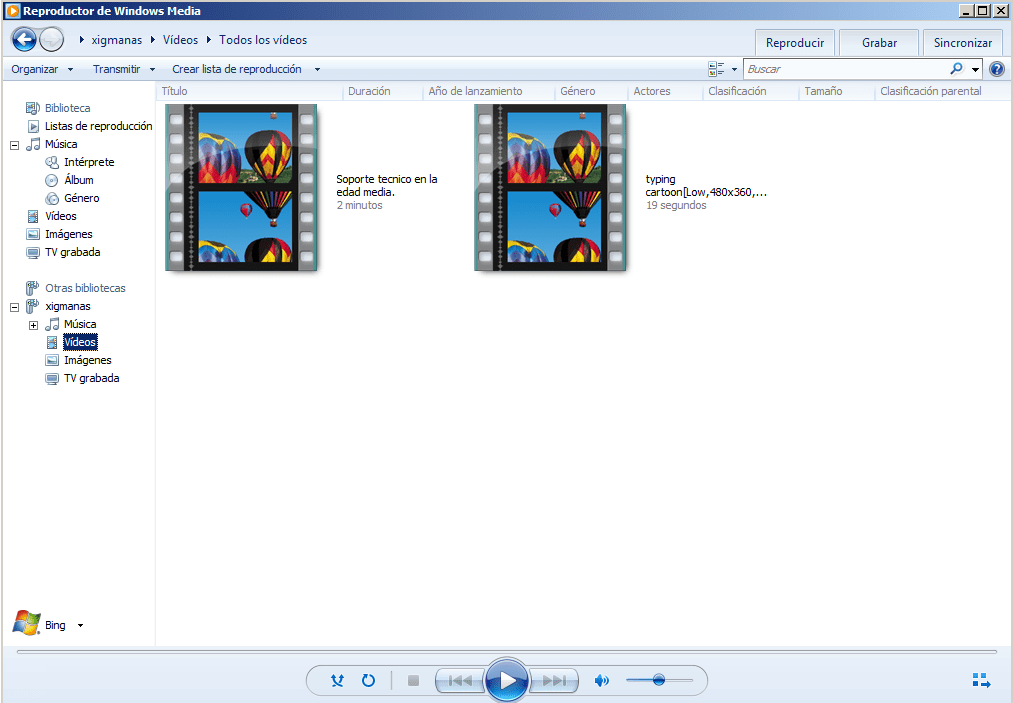Screen dimensions: 1013x703
Task: Collapse the xigmanas library node
Action: click(x=14, y=307)
